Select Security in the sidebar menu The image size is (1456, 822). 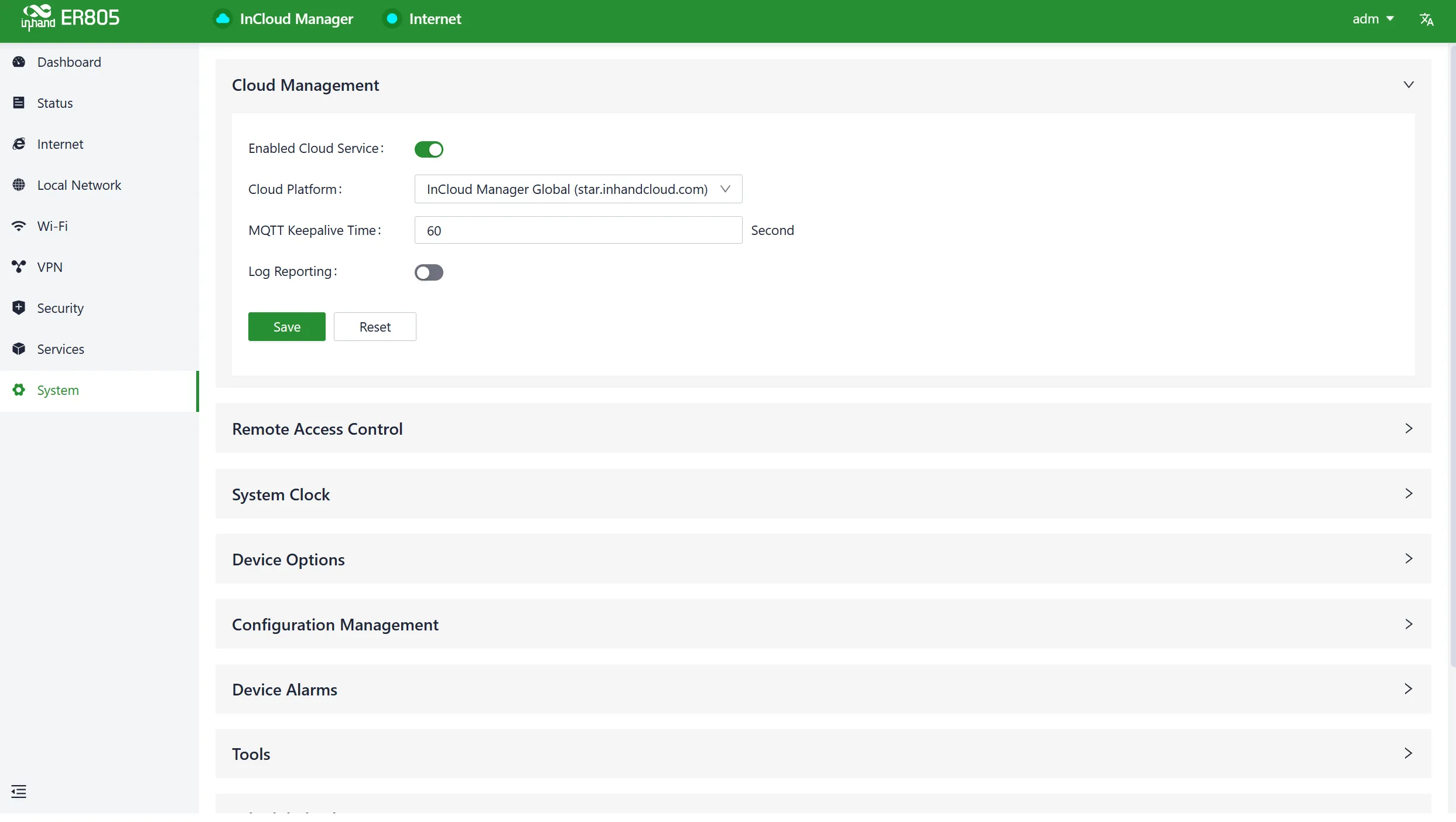coord(100,308)
